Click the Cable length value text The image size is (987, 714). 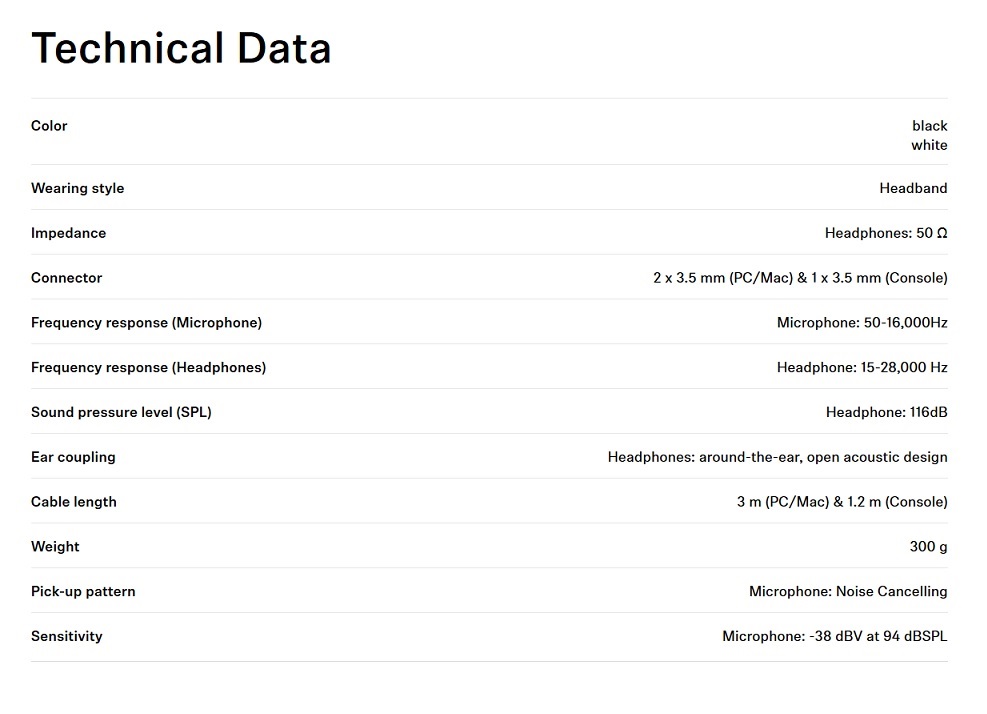[x=842, y=502]
